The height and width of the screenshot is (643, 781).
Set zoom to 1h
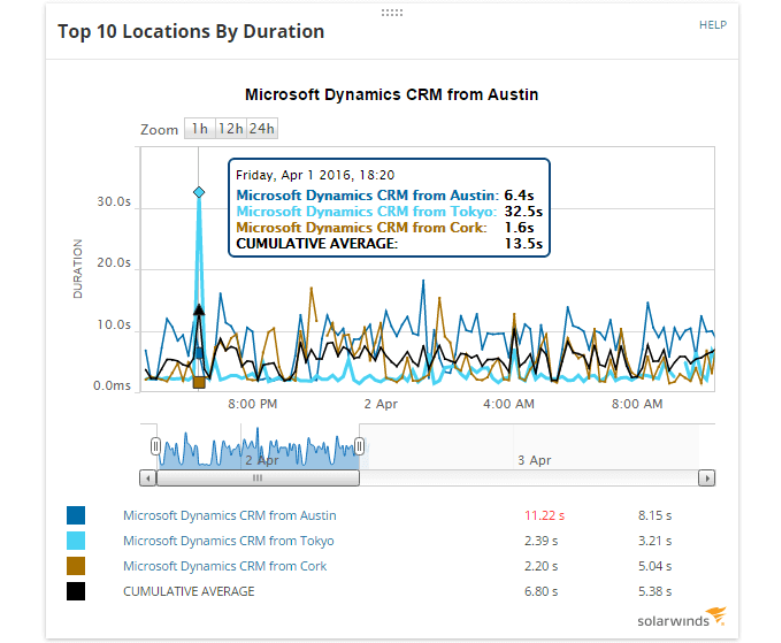tap(200, 129)
